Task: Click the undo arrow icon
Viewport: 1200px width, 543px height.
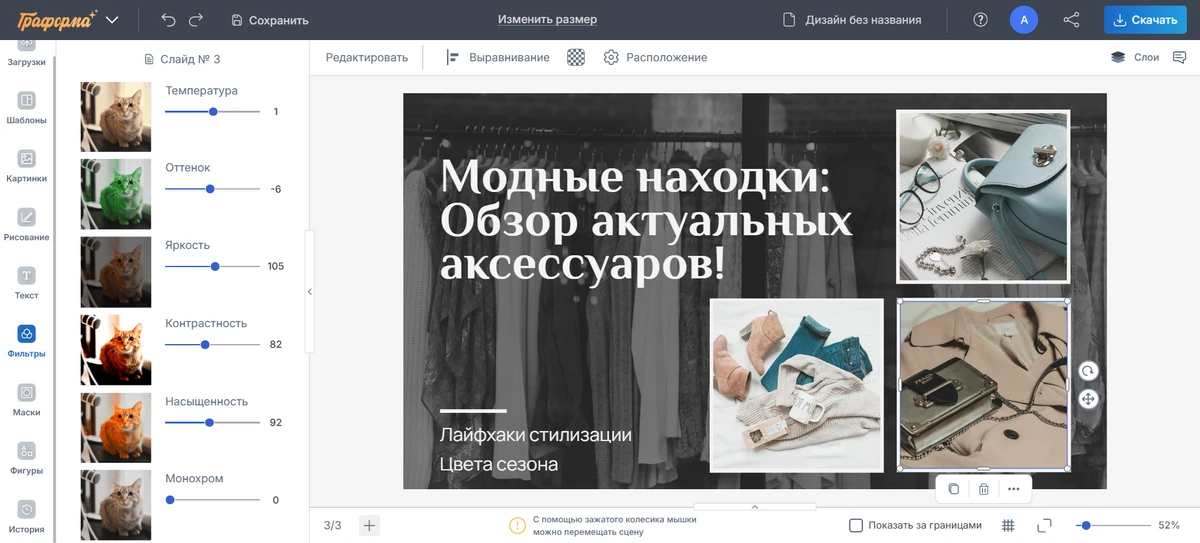Action: [168, 20]
